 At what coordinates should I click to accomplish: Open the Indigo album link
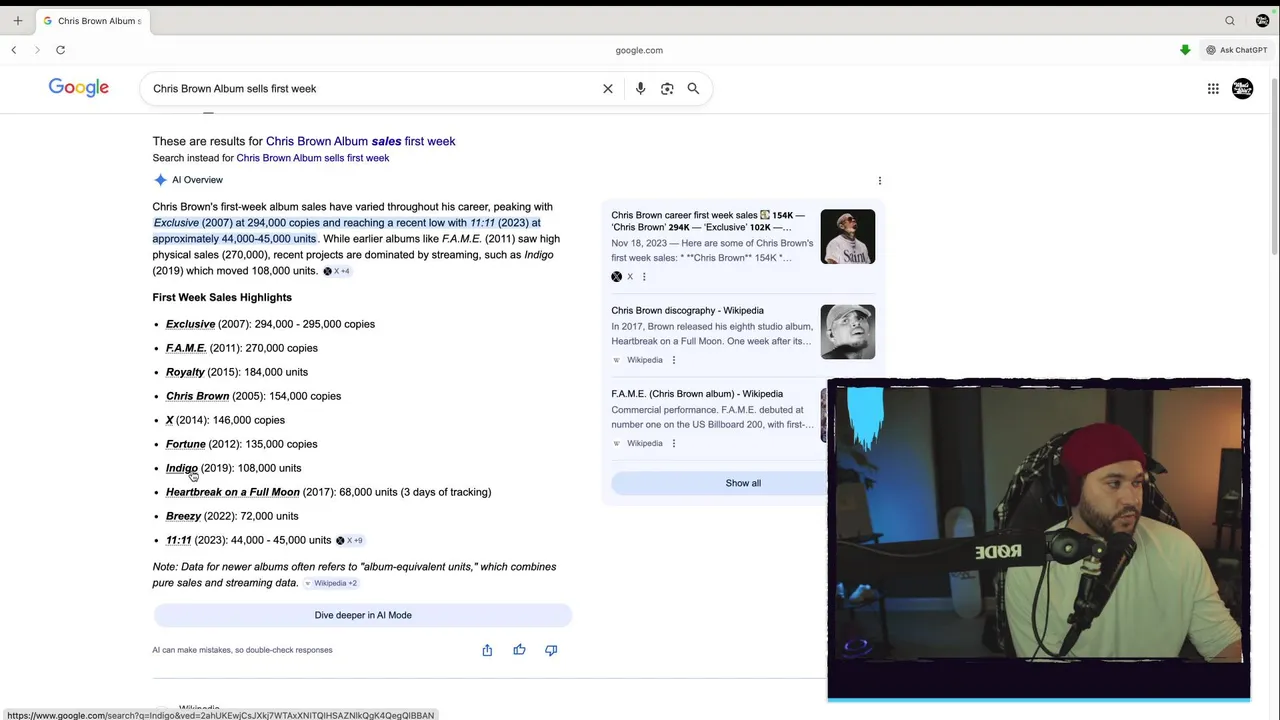click(x=182, y=468)
